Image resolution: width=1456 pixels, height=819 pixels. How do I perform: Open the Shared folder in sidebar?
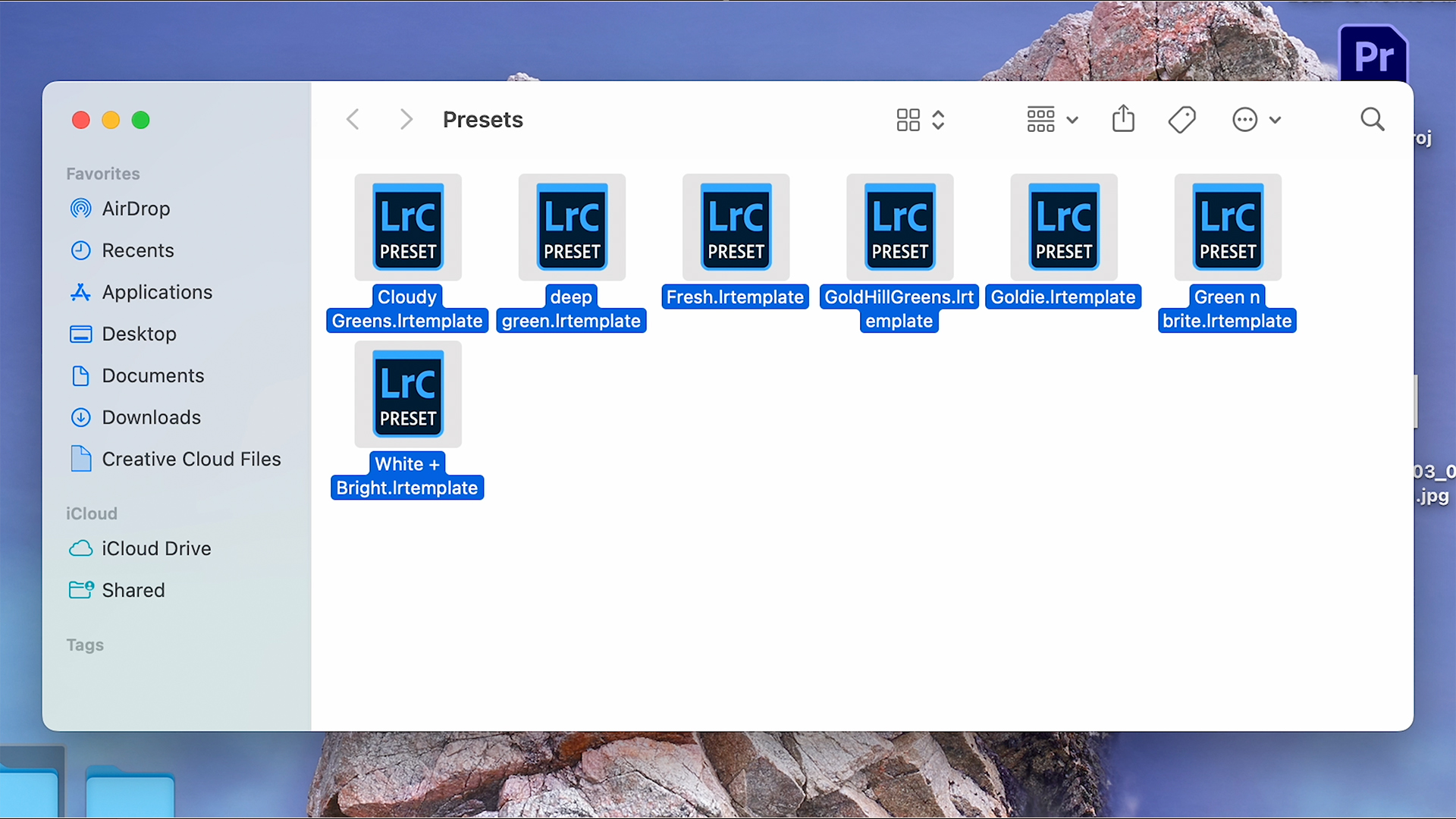pyautogui.click(x=133, y=590)
